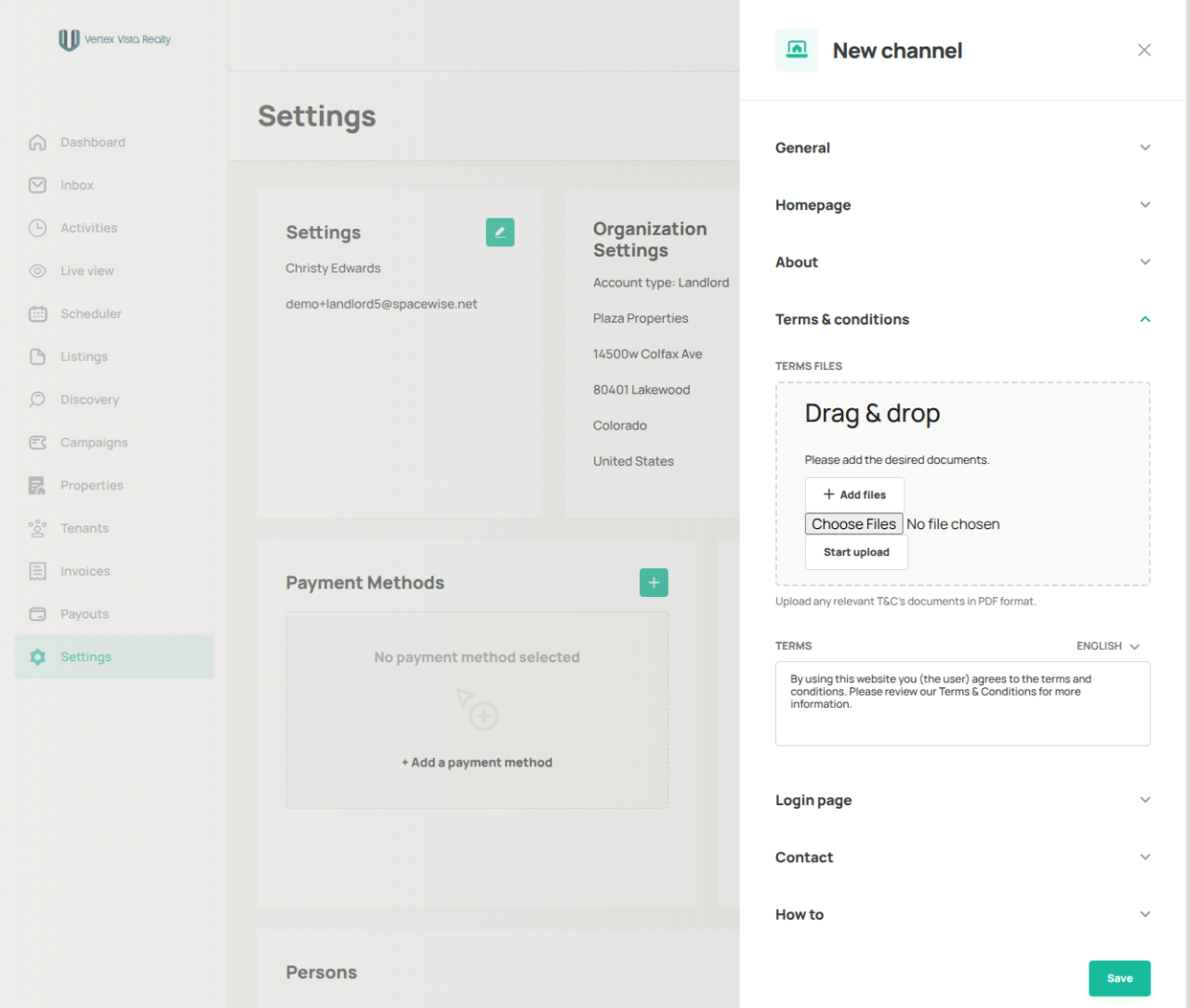Expand the About section chevron
The height and width of the screenshot is (1008, 1190).
pos(1145,262)
